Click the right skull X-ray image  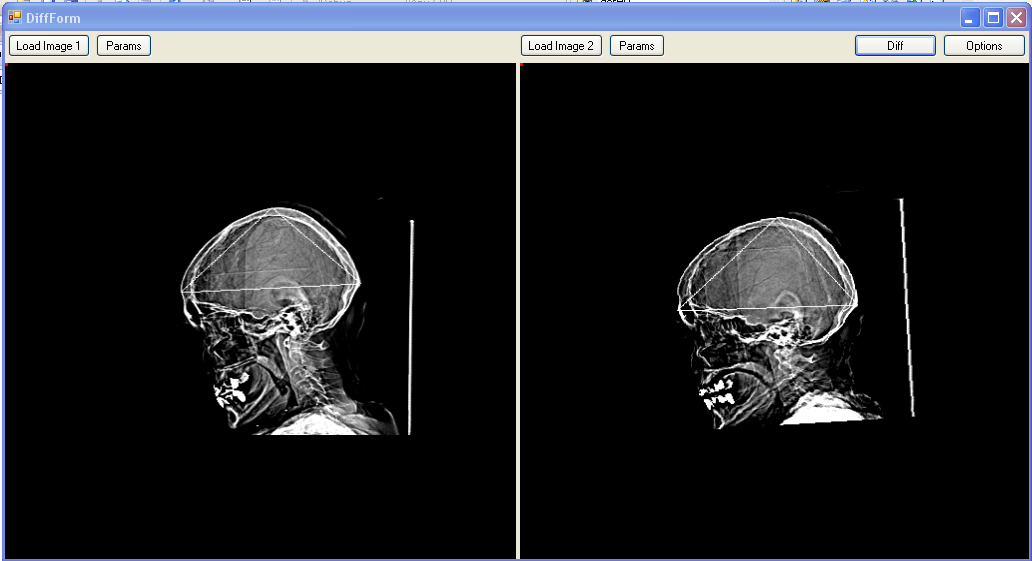coord(774,311)
